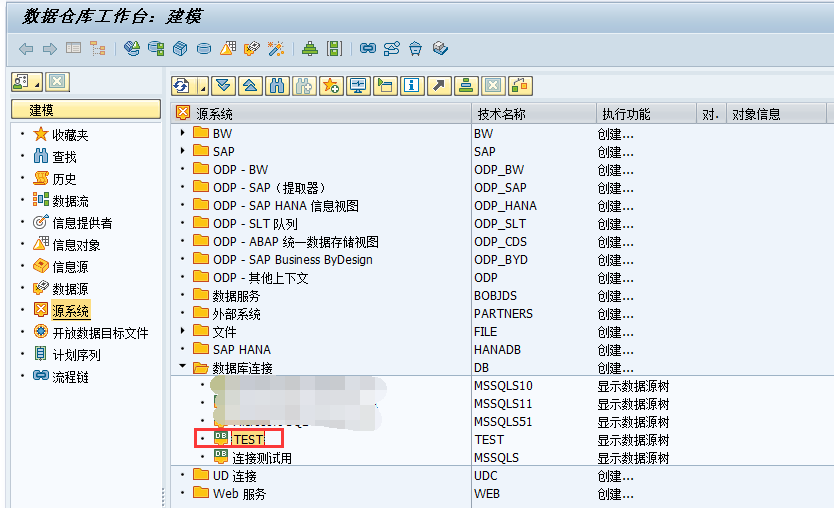Click the InfoObject triangle-grid toolbar icon
The height and width of the screenshot is (508, 834).
[228, 49]
